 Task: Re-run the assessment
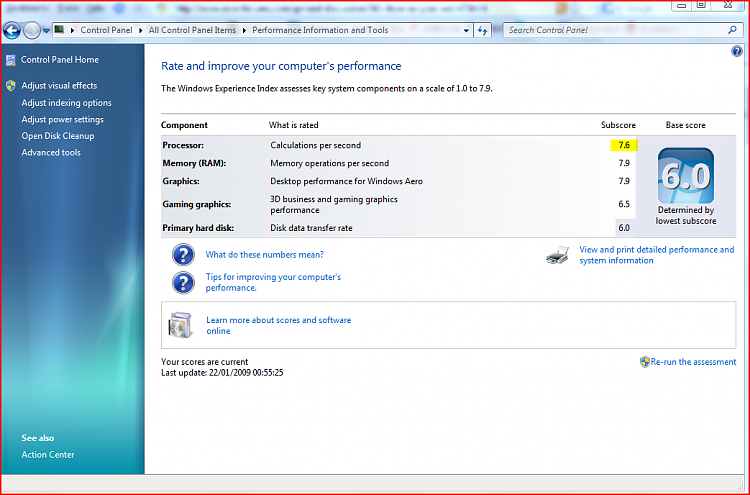pyautogui.click(x=694, y=362)
